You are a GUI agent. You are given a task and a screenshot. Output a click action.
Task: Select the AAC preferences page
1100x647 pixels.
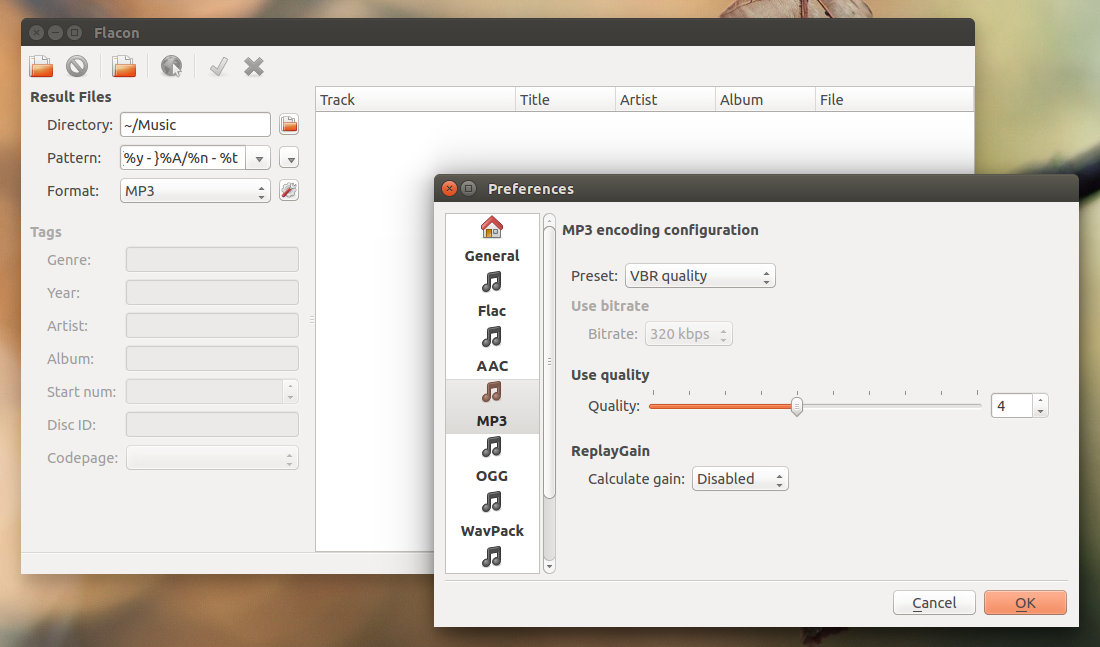(x=492, y=349)
